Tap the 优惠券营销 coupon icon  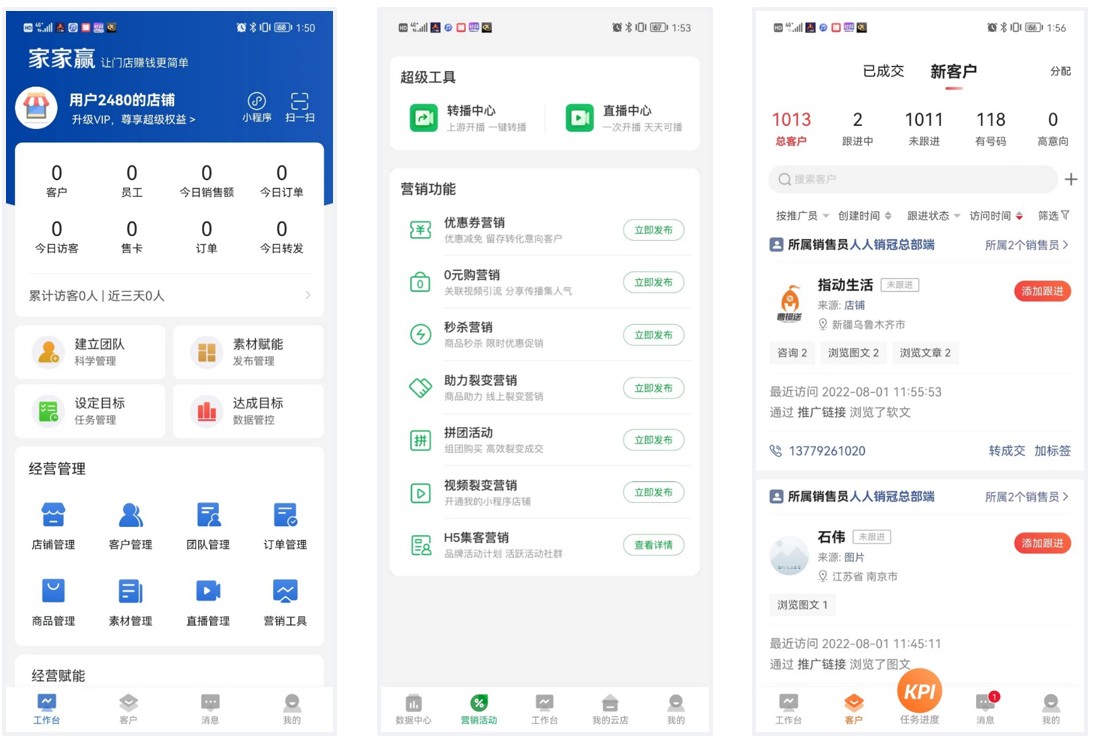pos(420,230)
